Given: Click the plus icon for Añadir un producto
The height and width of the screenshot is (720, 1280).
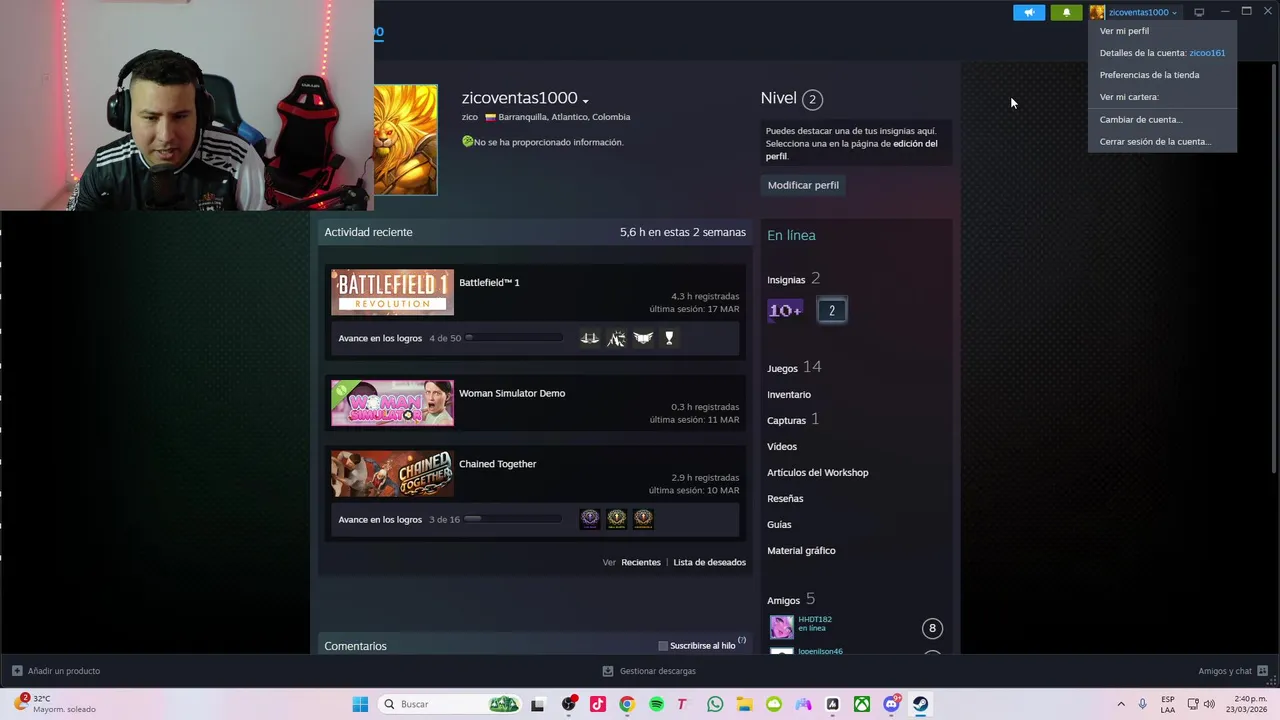Looking at the screenshot, I should [17, 671].
